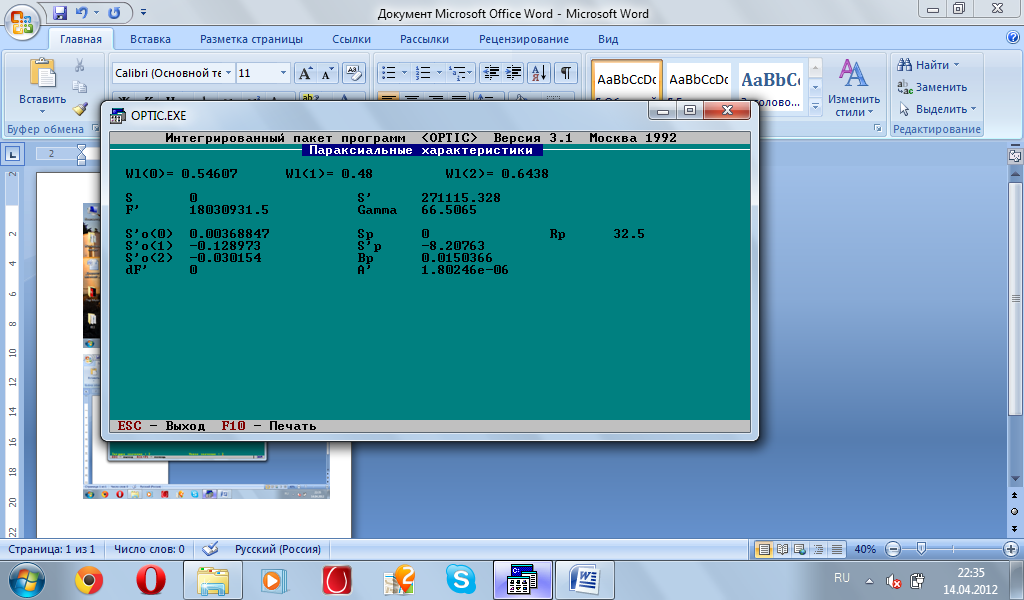Show hidden tray icons arrow

(x=869, y=580)
